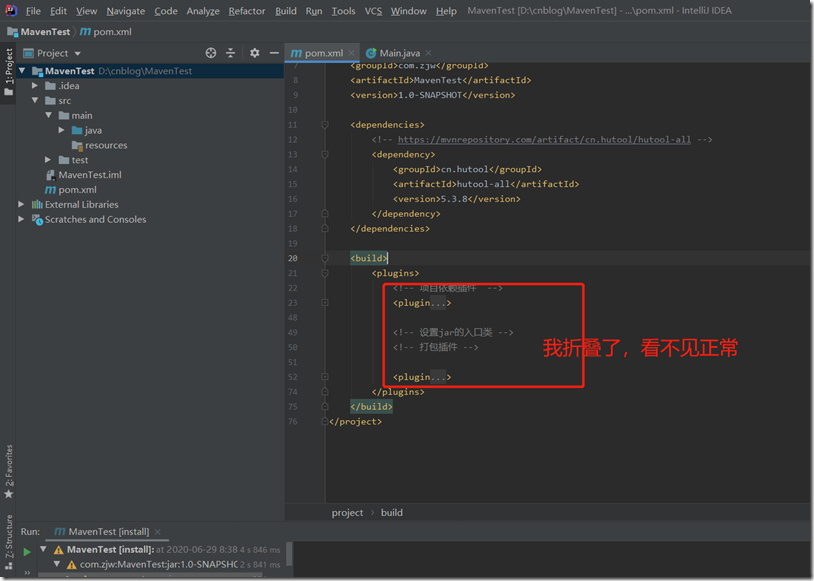Rerun MavenTest install with green play icon

pos(27,552)
